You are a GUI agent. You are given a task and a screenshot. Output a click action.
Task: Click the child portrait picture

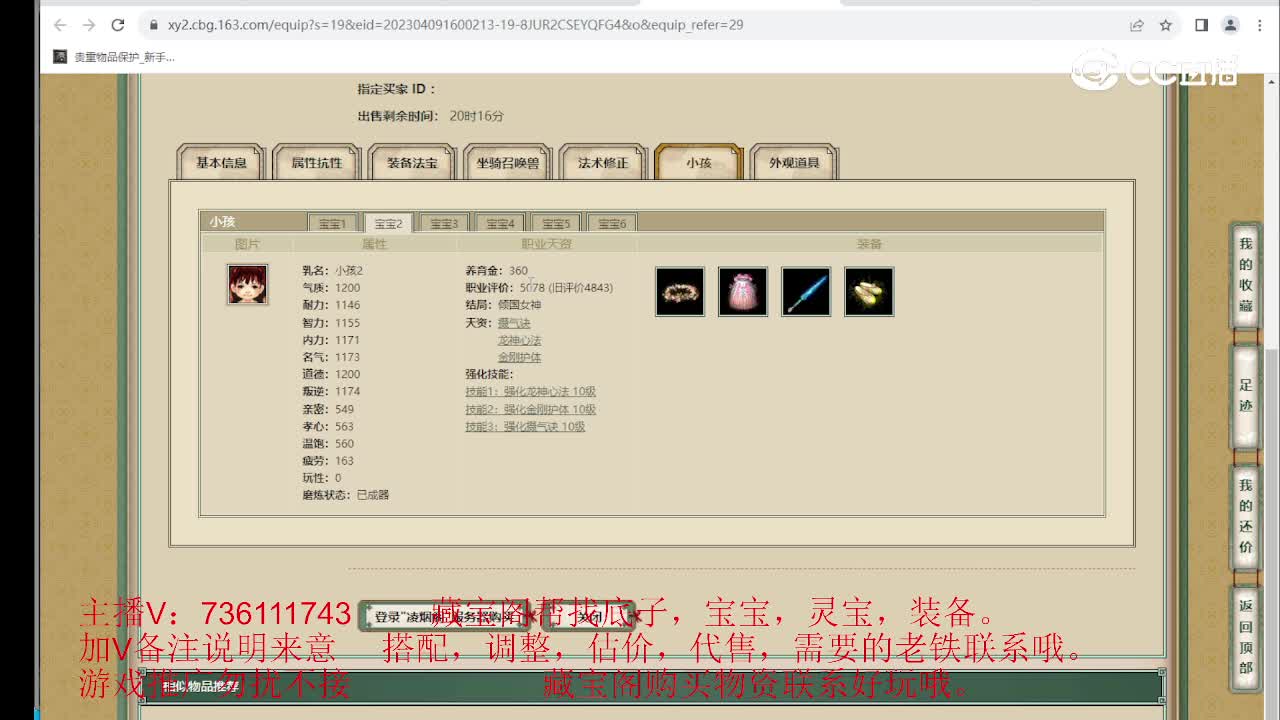(x=247, y=284)
